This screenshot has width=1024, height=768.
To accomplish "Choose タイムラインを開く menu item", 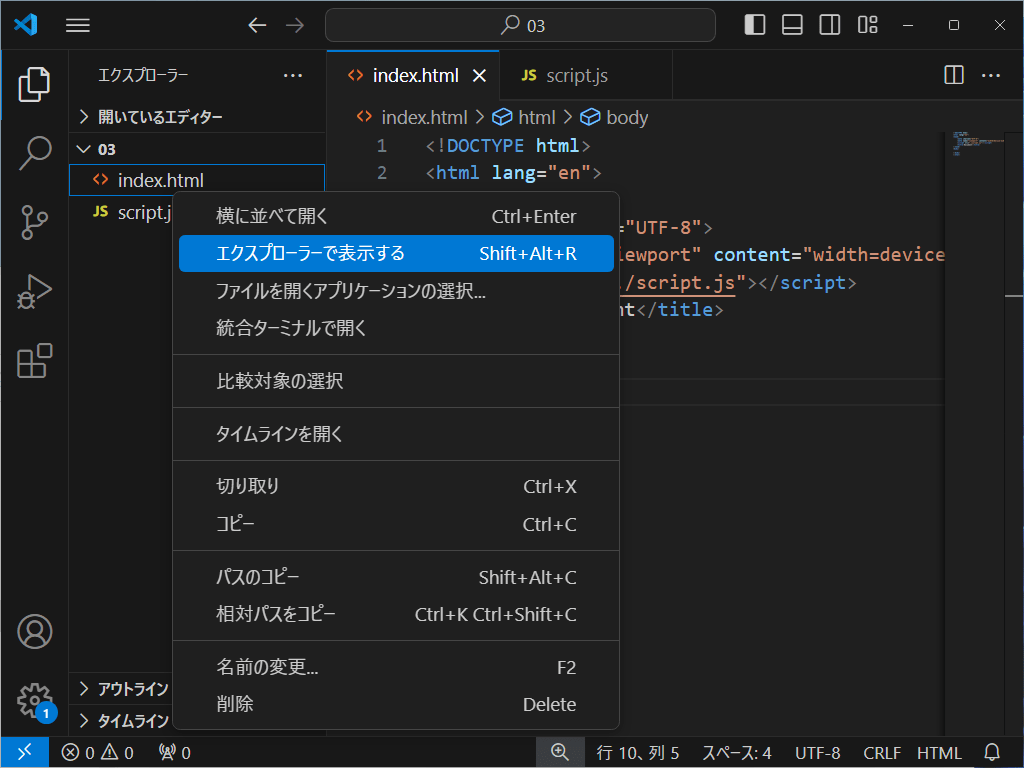I will [396, 434].
